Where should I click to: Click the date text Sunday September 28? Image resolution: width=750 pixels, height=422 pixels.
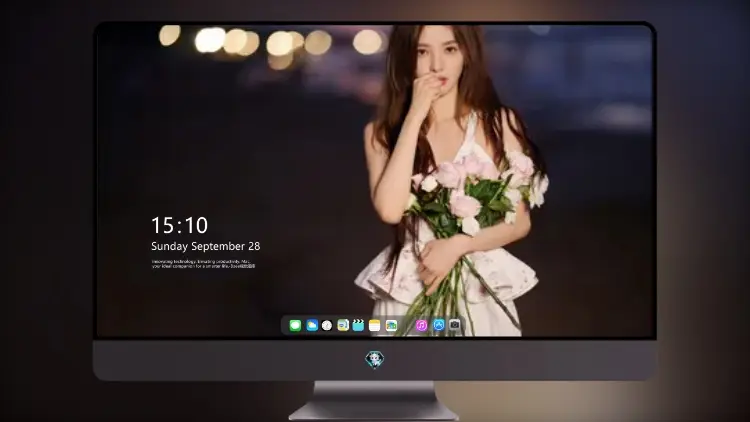point(206,246)
